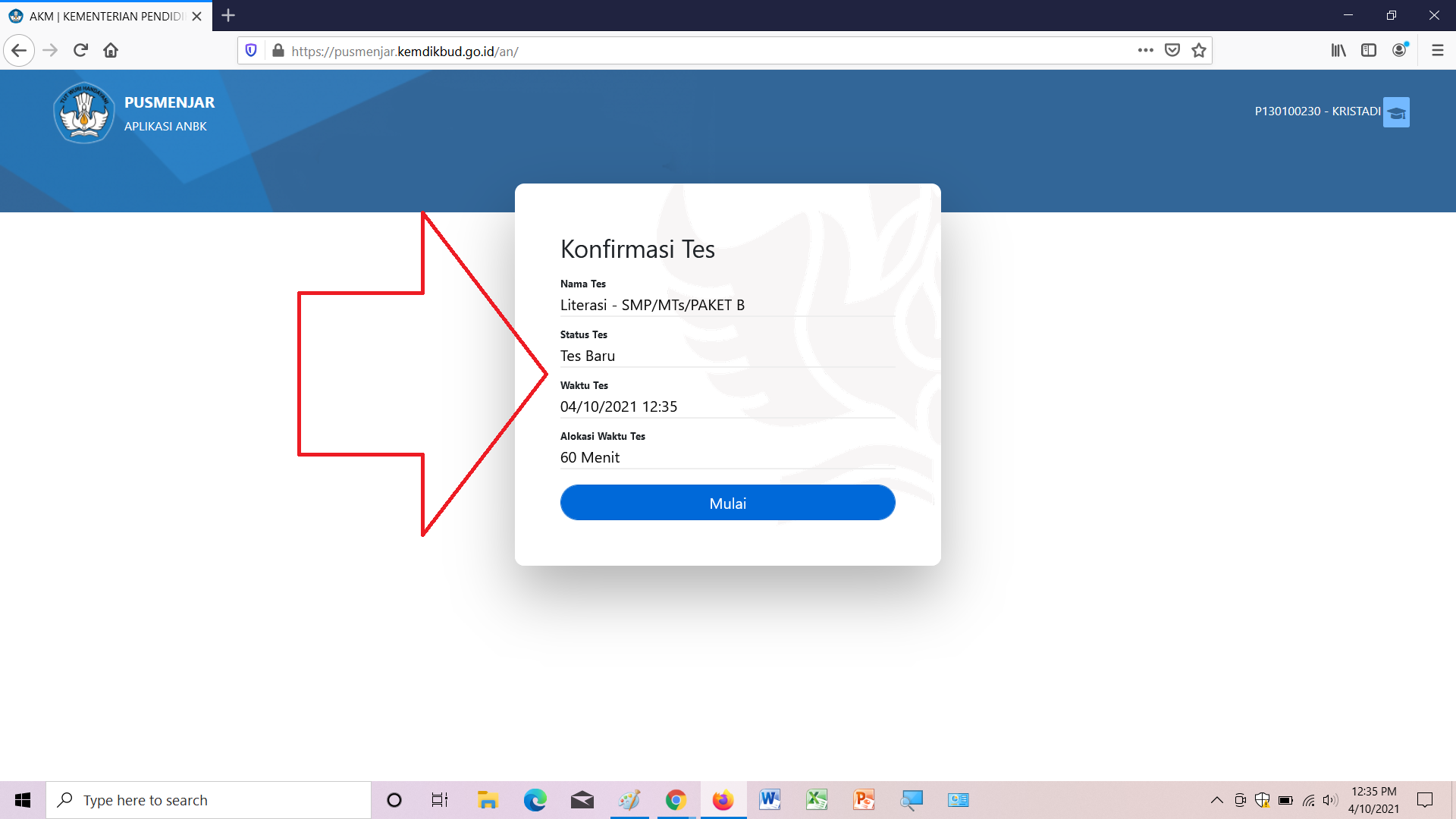Image resolution: width=1456 pixels, height=819 pixels.
Task: Toggle the Firefox sidebar
Action: tap(1369, 50)
